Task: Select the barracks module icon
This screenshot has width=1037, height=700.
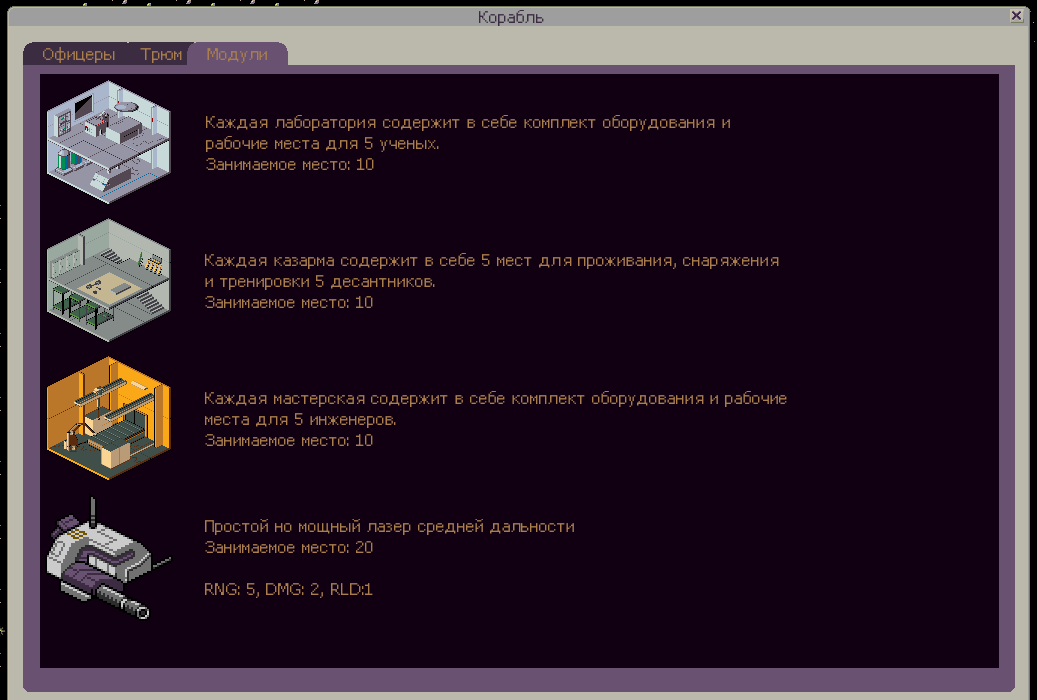Action: click(108, 280)
